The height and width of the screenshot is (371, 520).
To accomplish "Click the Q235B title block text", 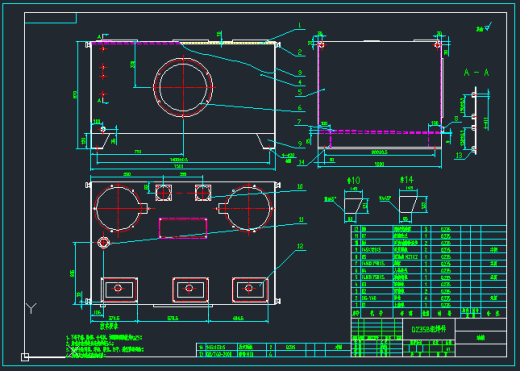I will click(x=428, y=329).
